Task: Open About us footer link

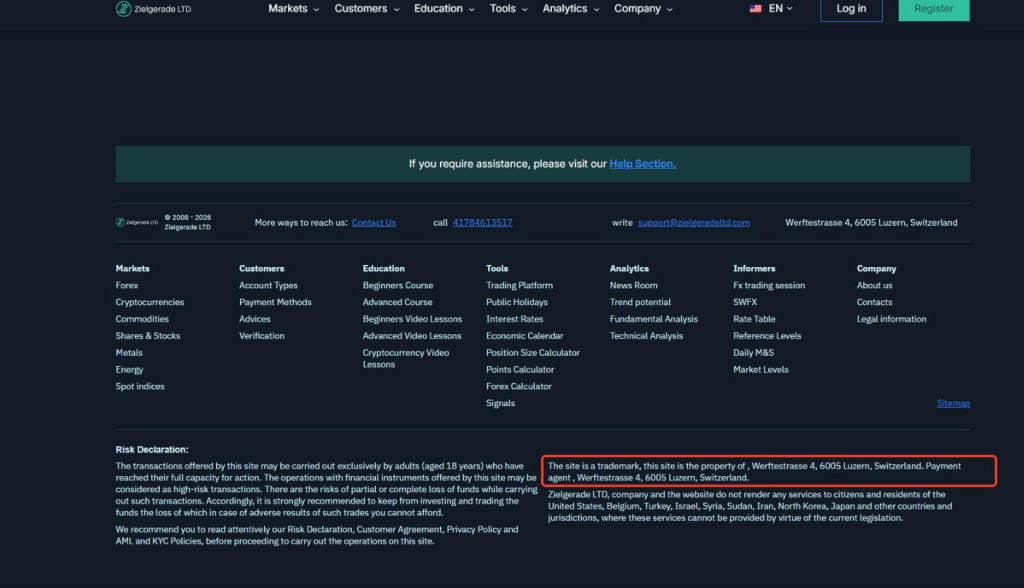Action: (874, 286)
